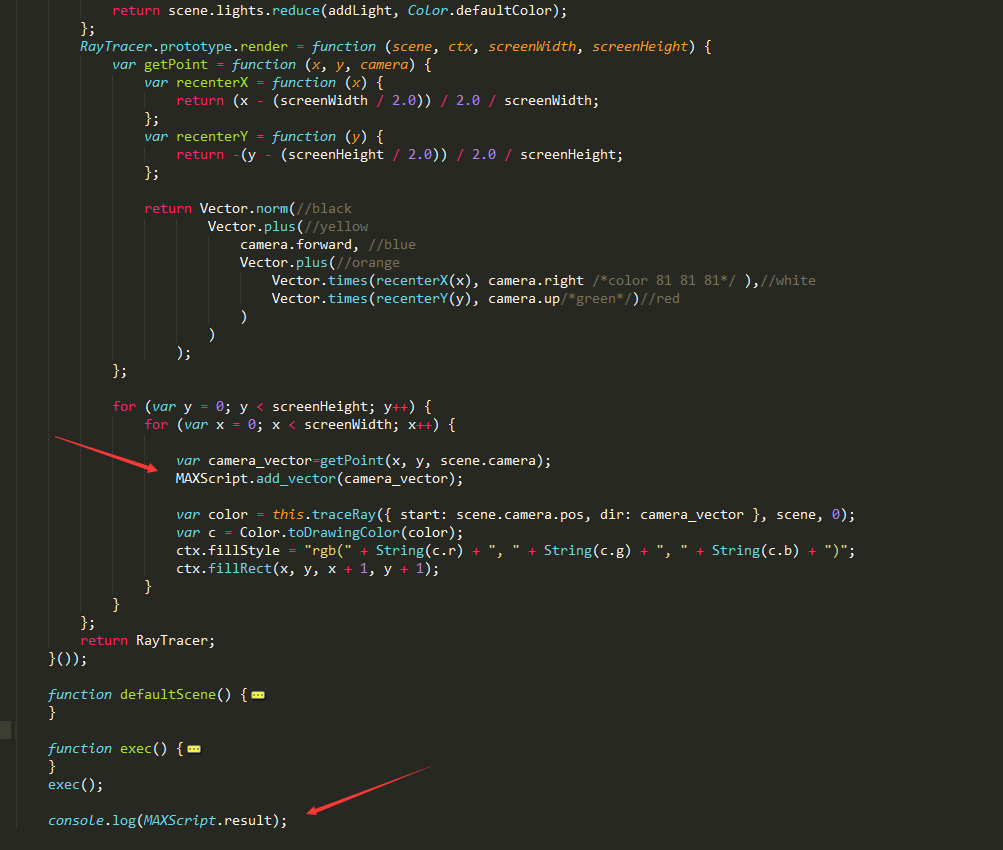1003x850 pixels.
Task: Click the outer for loop over screenHeight
Action: 270,407
